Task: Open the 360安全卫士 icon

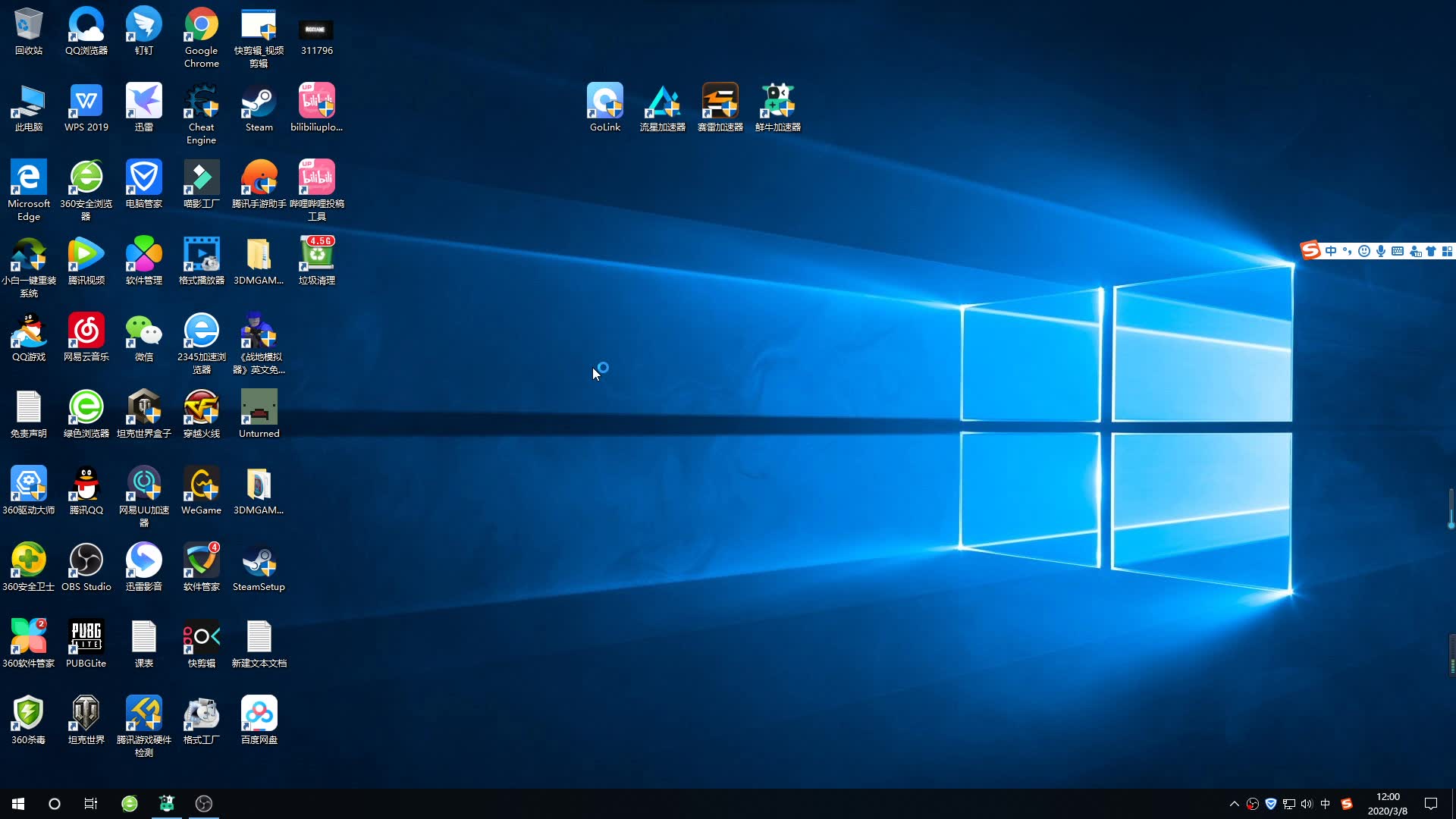Action: (29, 568)
